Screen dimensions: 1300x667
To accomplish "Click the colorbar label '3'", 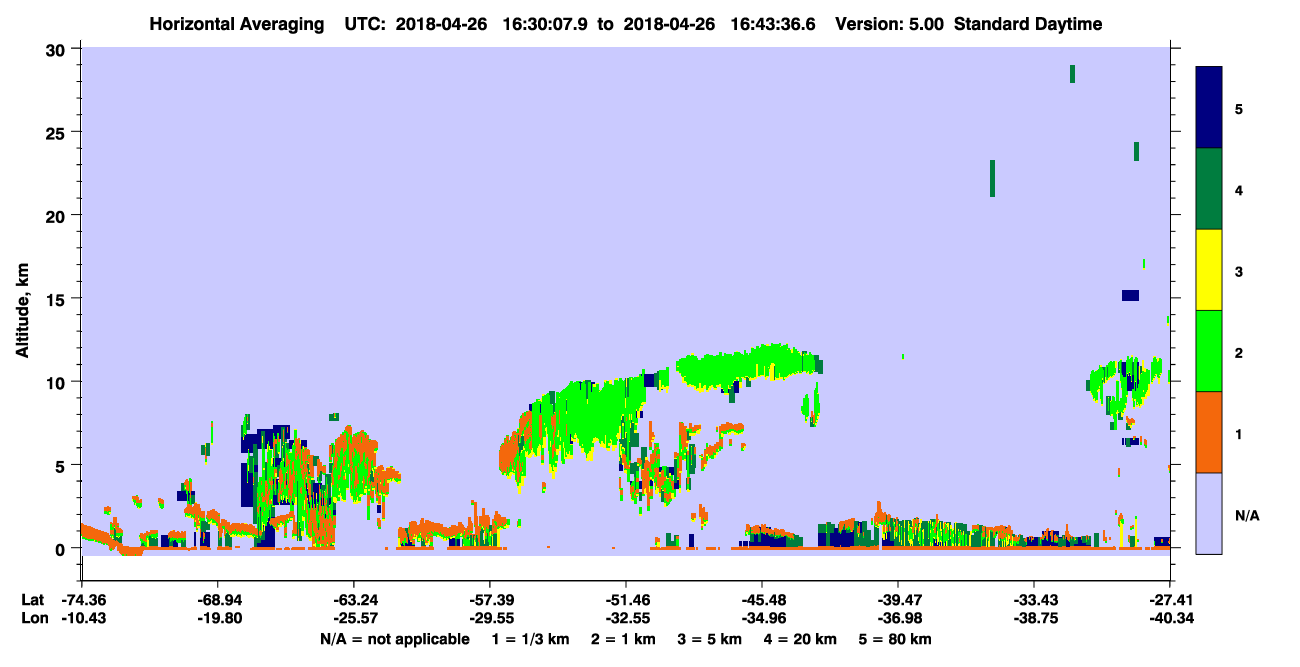I will [1239, 271].
